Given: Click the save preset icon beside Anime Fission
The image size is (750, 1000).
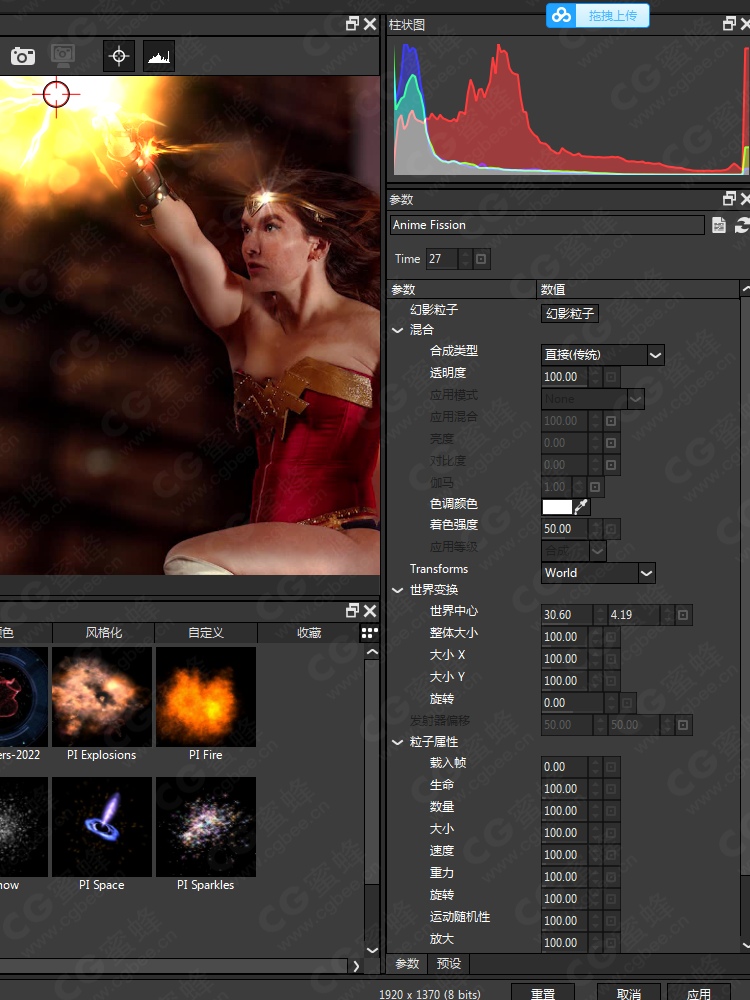Looking at the screenshot, I should click(719, 225).
